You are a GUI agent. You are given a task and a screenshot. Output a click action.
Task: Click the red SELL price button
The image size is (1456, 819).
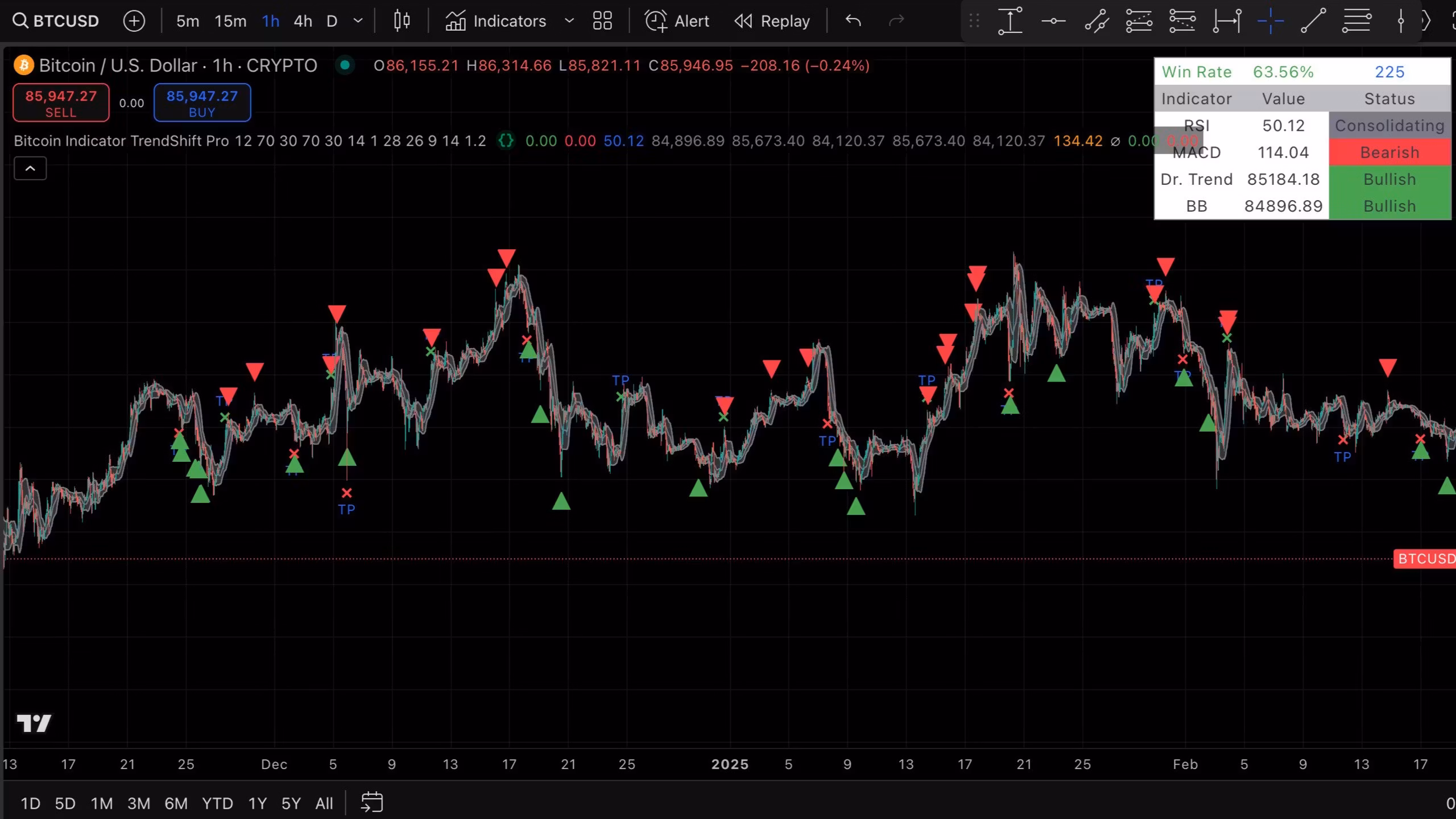[61, 102]
